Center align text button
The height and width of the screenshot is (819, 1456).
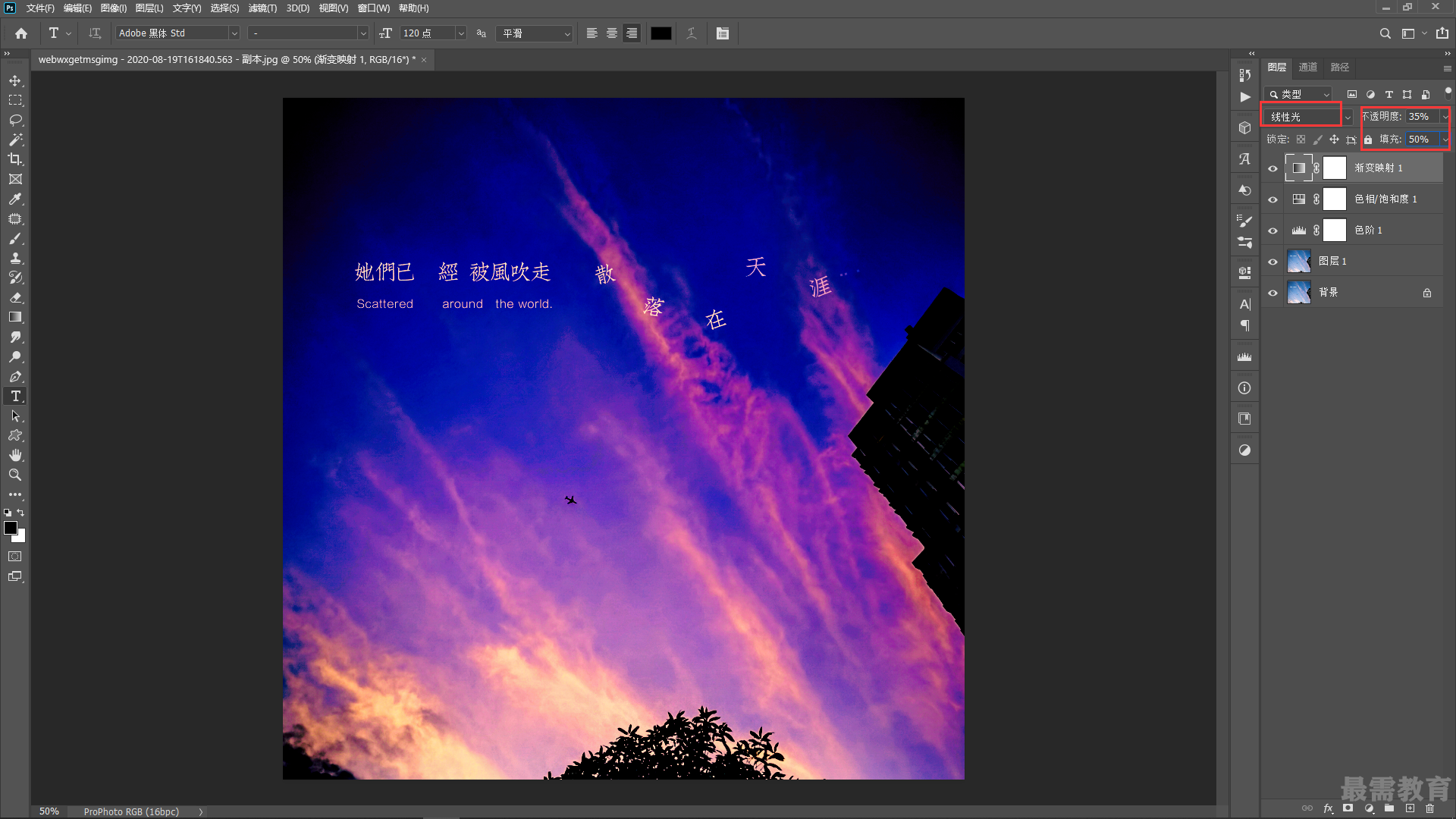point(612,33)
